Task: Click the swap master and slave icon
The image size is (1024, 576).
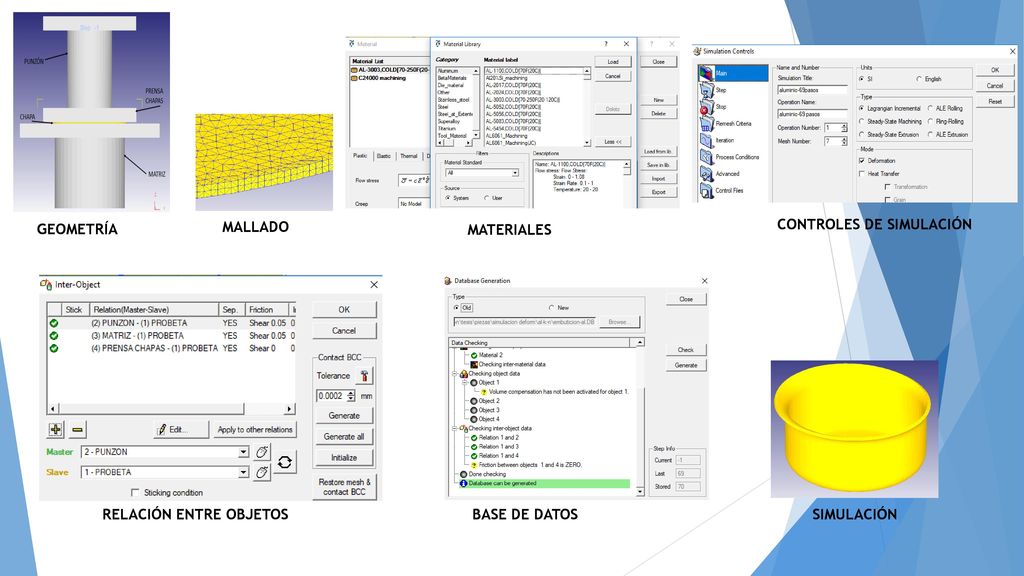Action: pos(285,462)
